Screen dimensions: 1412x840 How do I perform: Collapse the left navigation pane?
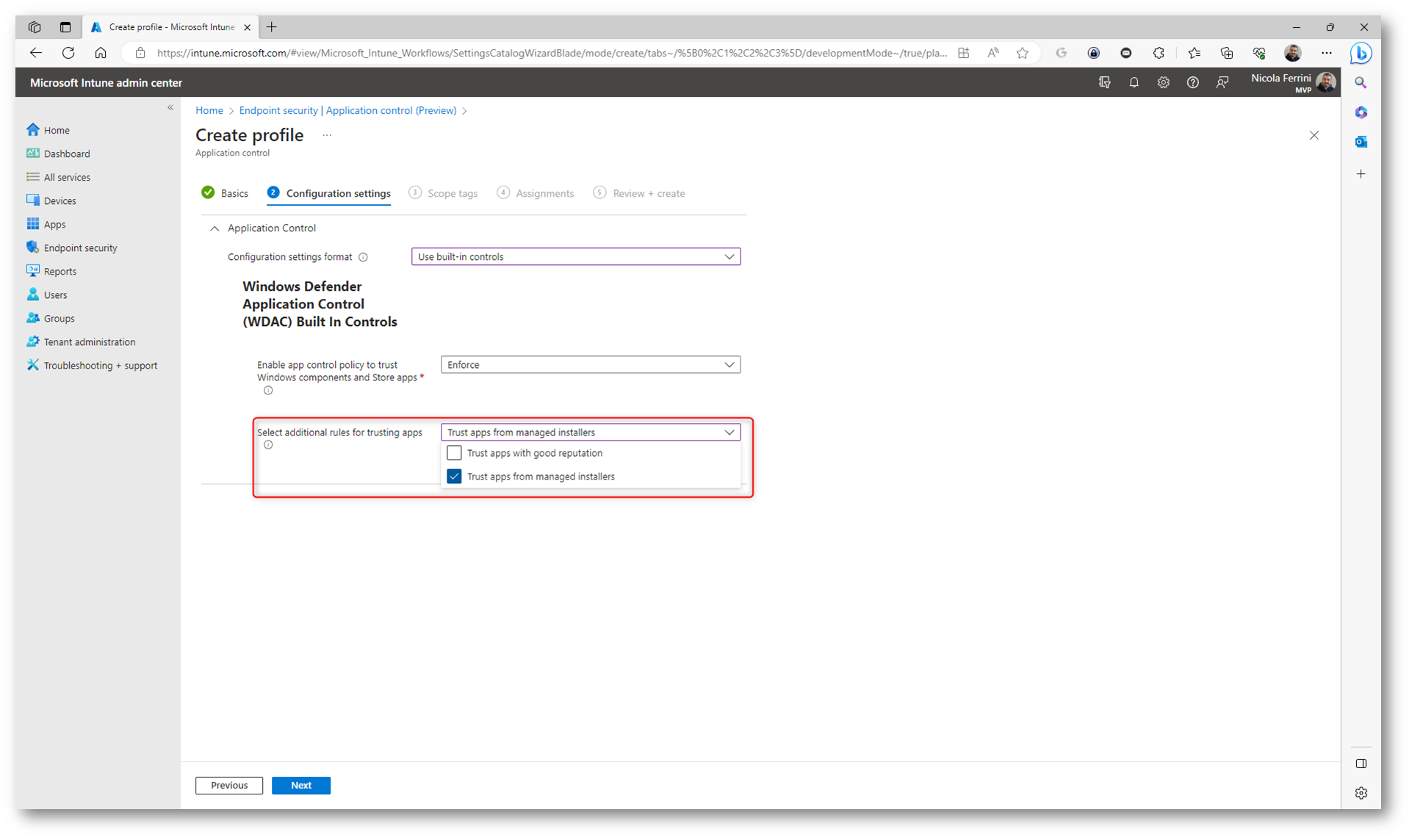tap(170, 108)
